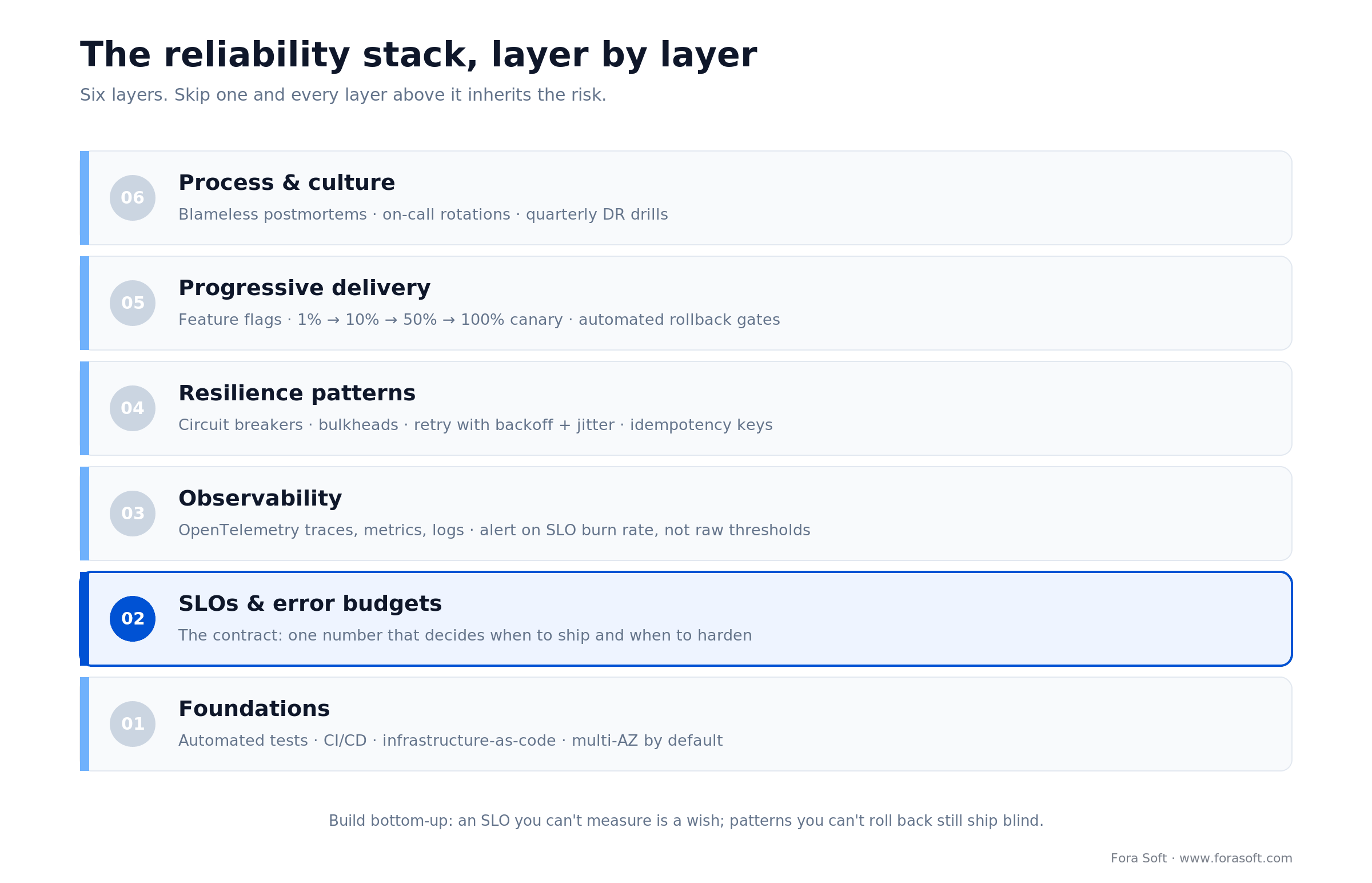Select the Progressive delivery heading

click(x=304, y=288)
